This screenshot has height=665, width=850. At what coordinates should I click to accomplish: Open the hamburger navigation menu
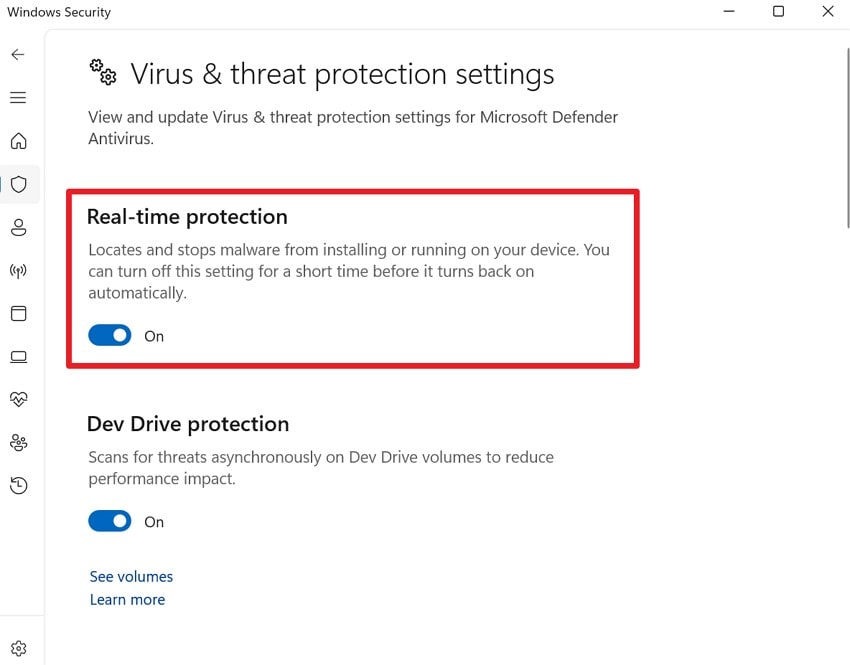(x=18, y=98)
